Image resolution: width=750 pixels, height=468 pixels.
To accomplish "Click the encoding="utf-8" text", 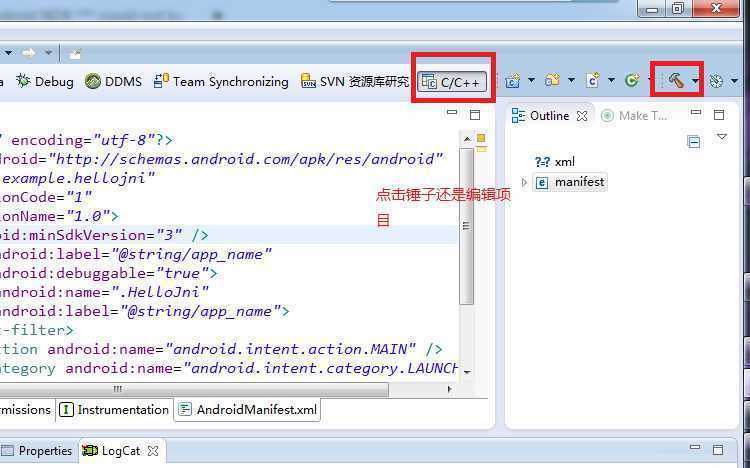I will 83,140.
